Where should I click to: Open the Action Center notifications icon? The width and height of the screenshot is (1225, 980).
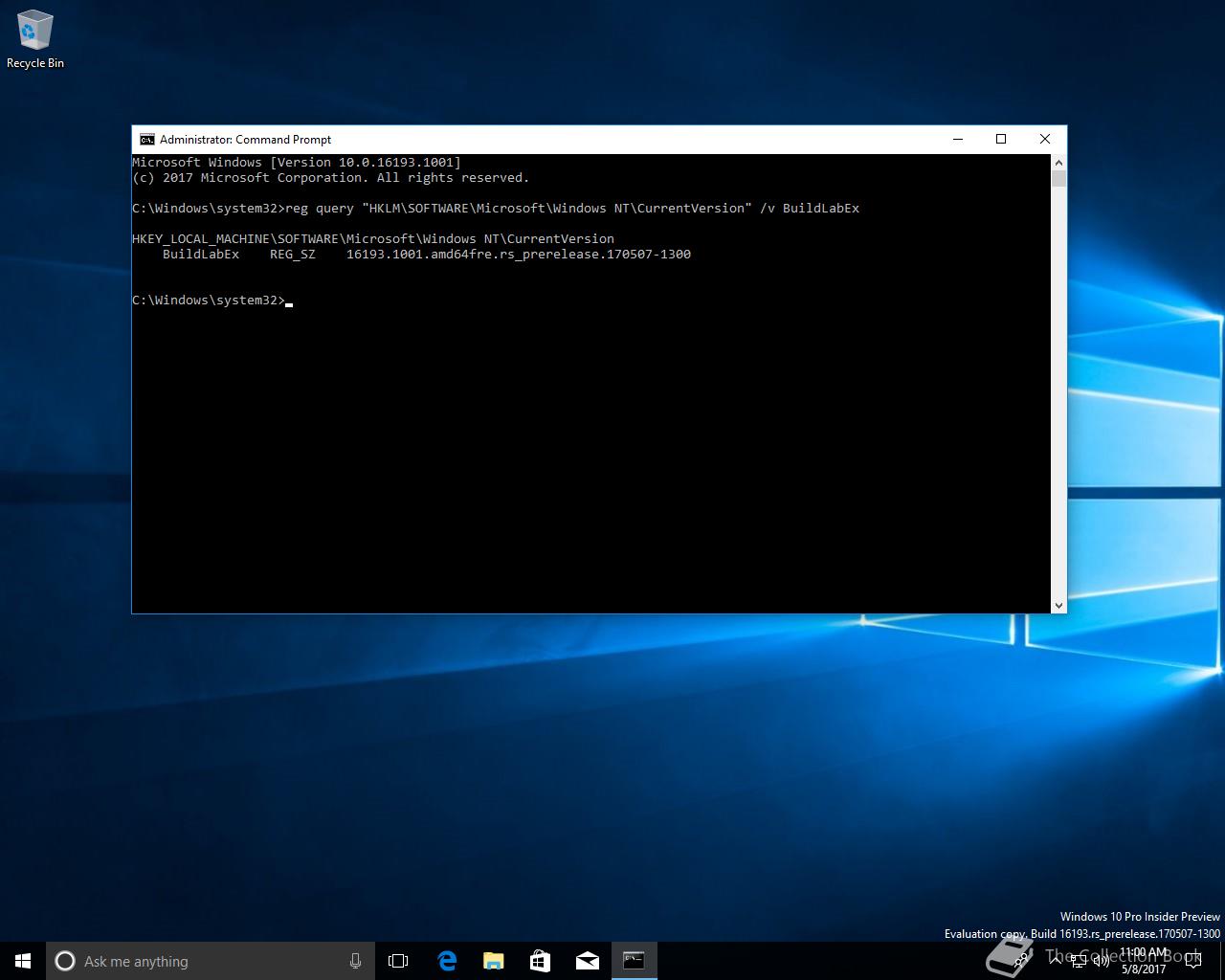click(1193, 961)
